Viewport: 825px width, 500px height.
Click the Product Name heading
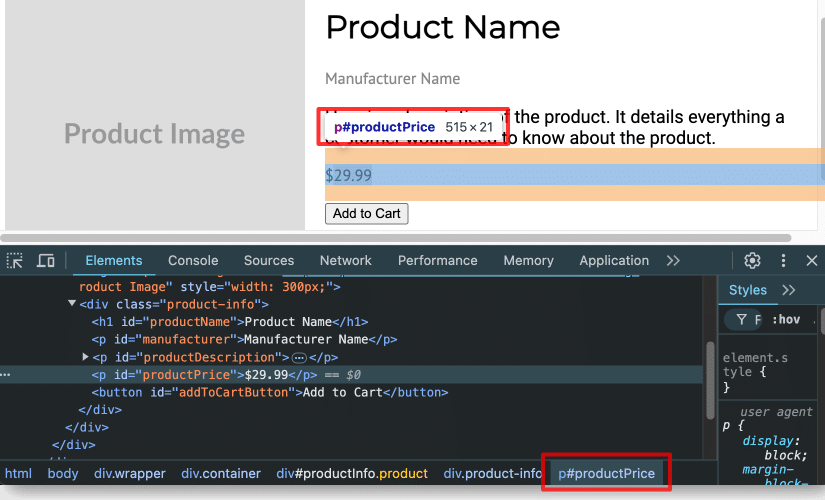tap(443, 27)
